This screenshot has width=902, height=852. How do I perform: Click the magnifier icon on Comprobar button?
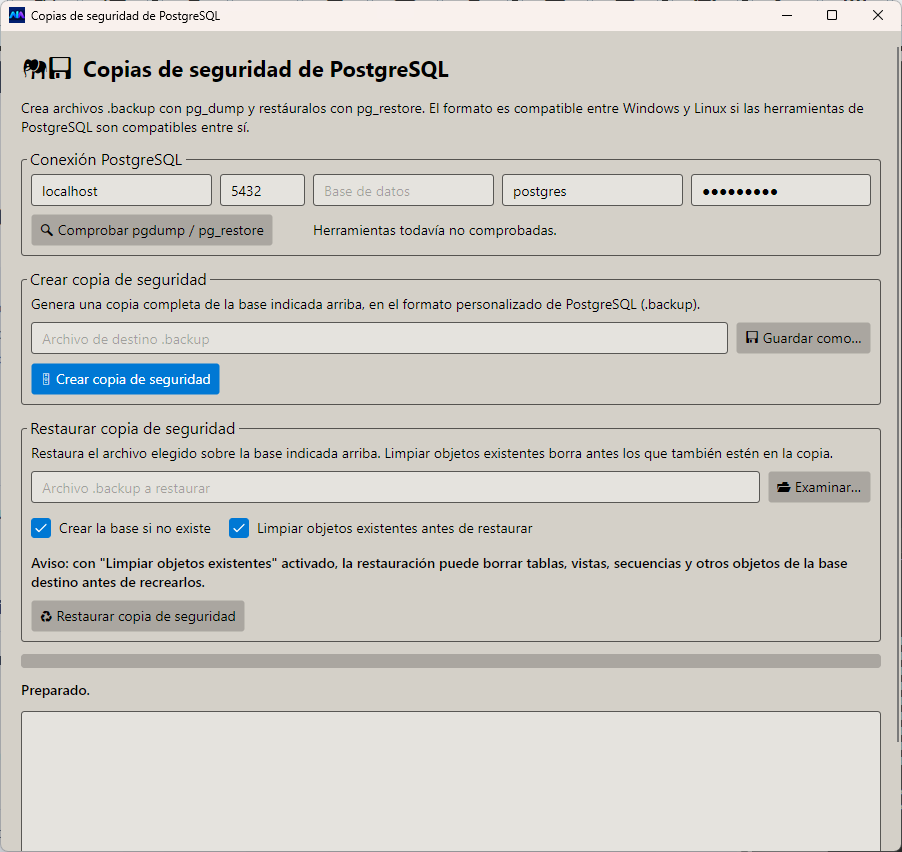[47, 230]
